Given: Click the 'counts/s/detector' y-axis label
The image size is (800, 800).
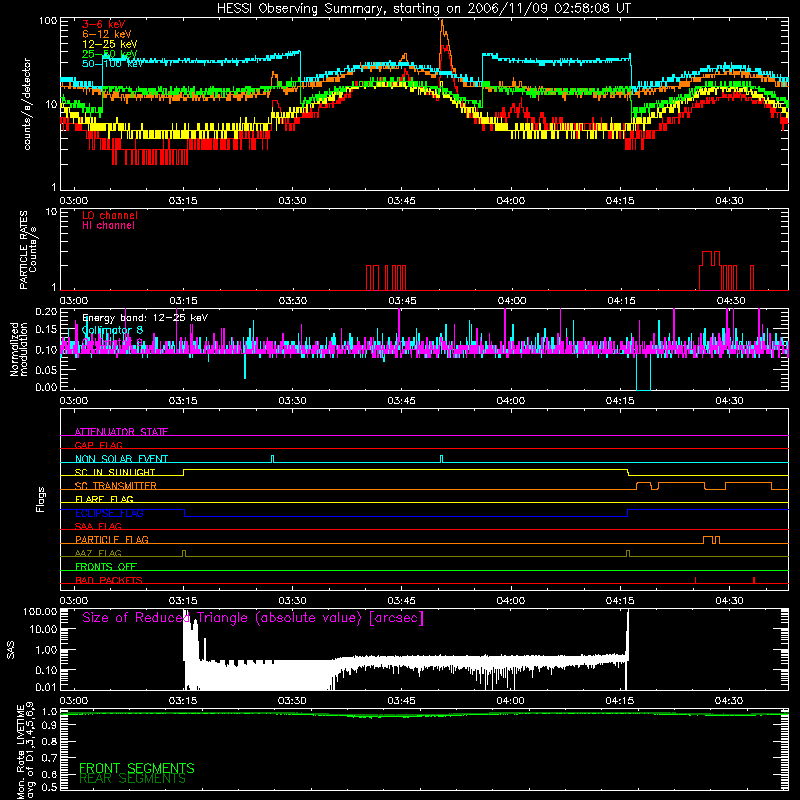Looking at the screenshot, I should click(27, 104).
